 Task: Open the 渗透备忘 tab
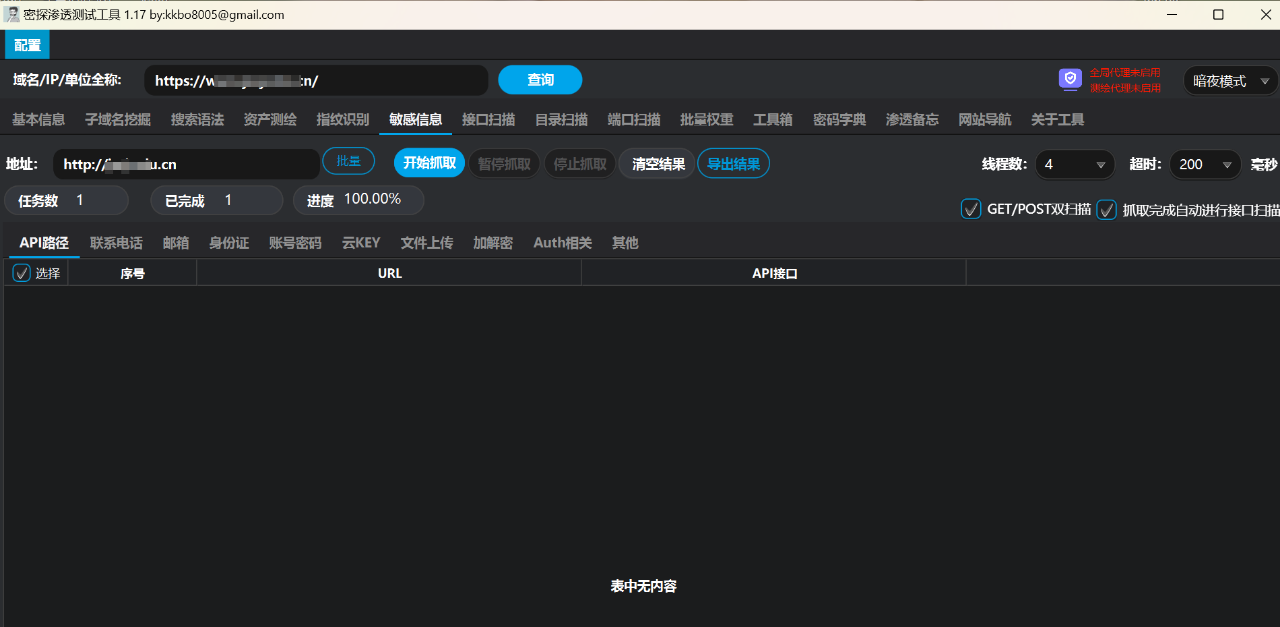click(x=912, y=119)
